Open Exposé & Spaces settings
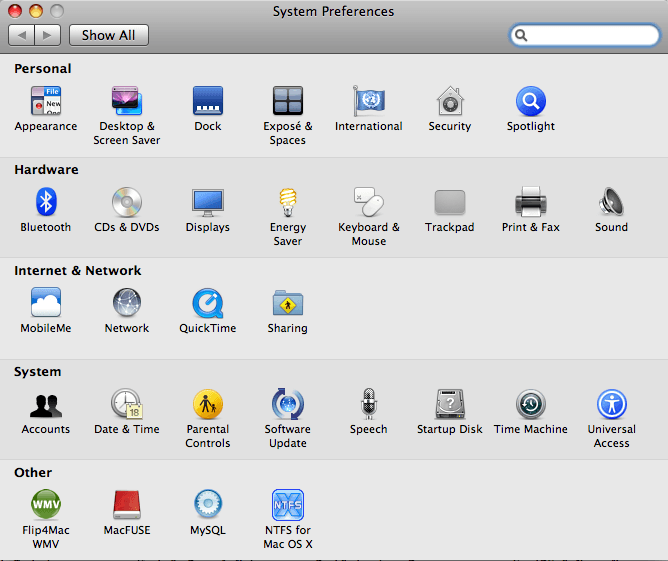668x561 pixels. pos(288,101)
